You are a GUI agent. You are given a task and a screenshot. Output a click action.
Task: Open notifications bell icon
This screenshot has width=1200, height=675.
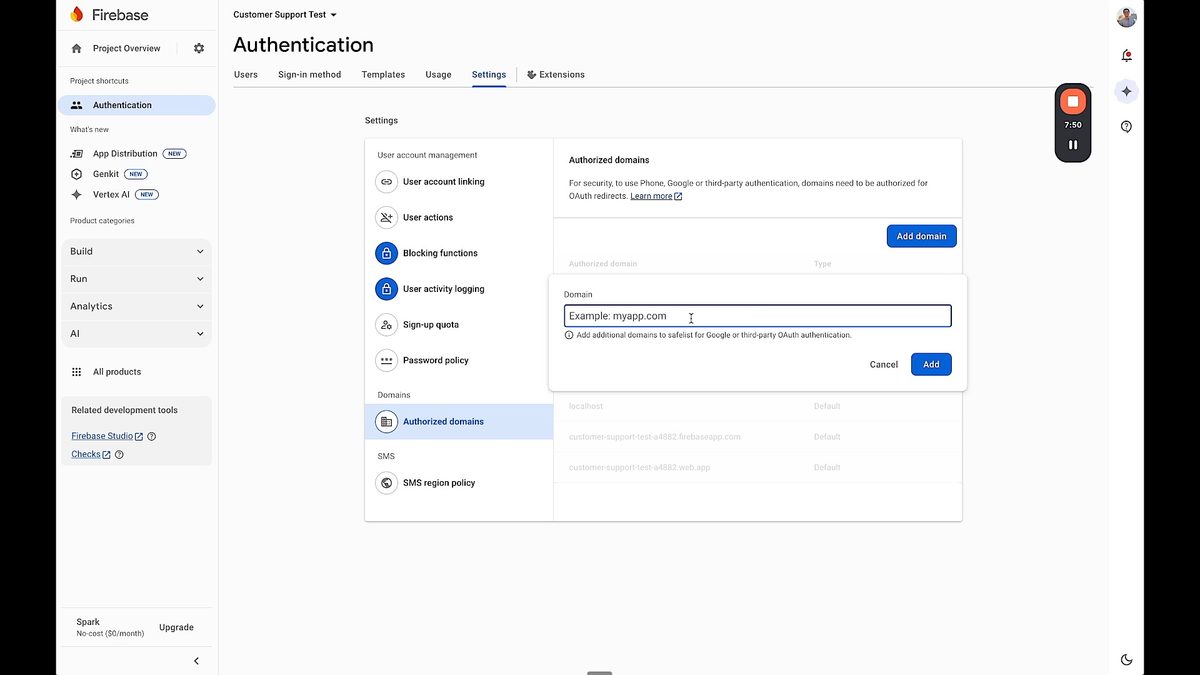tap(1127, 55)
